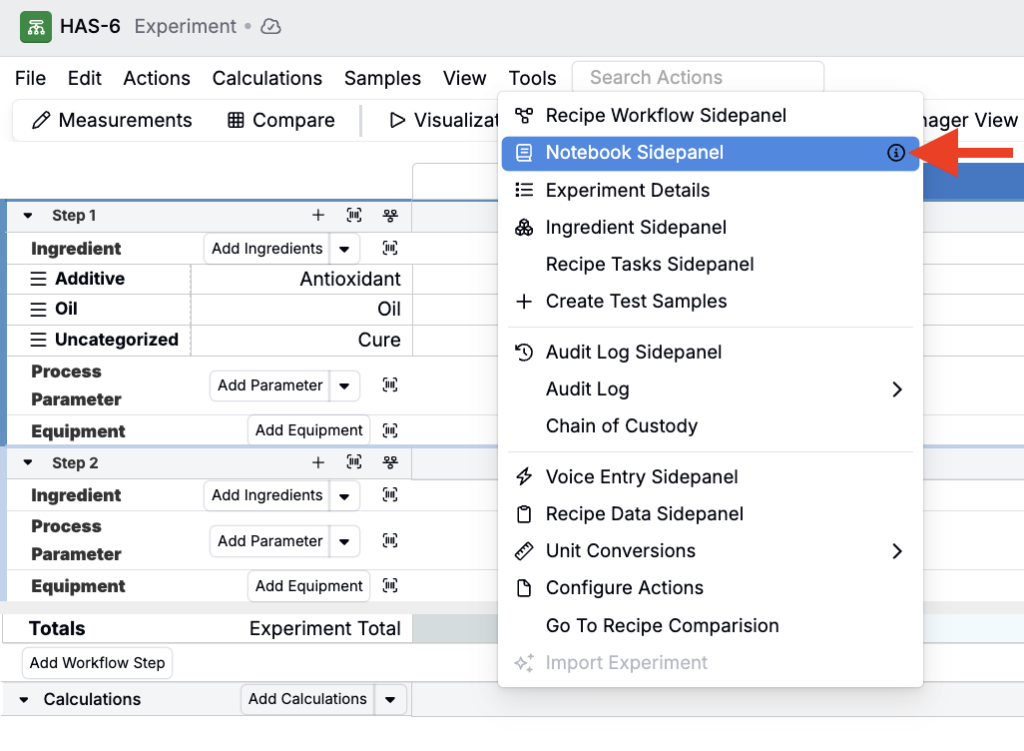Open dropdown arrow next to Step 1 Add Ingredients

(344, 249)
